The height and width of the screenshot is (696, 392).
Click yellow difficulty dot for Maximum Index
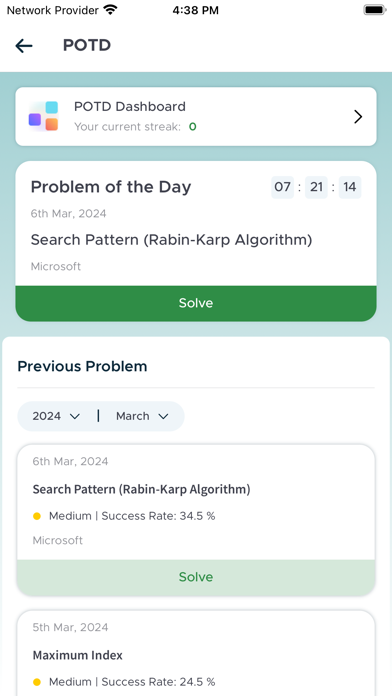click(37, 682)
